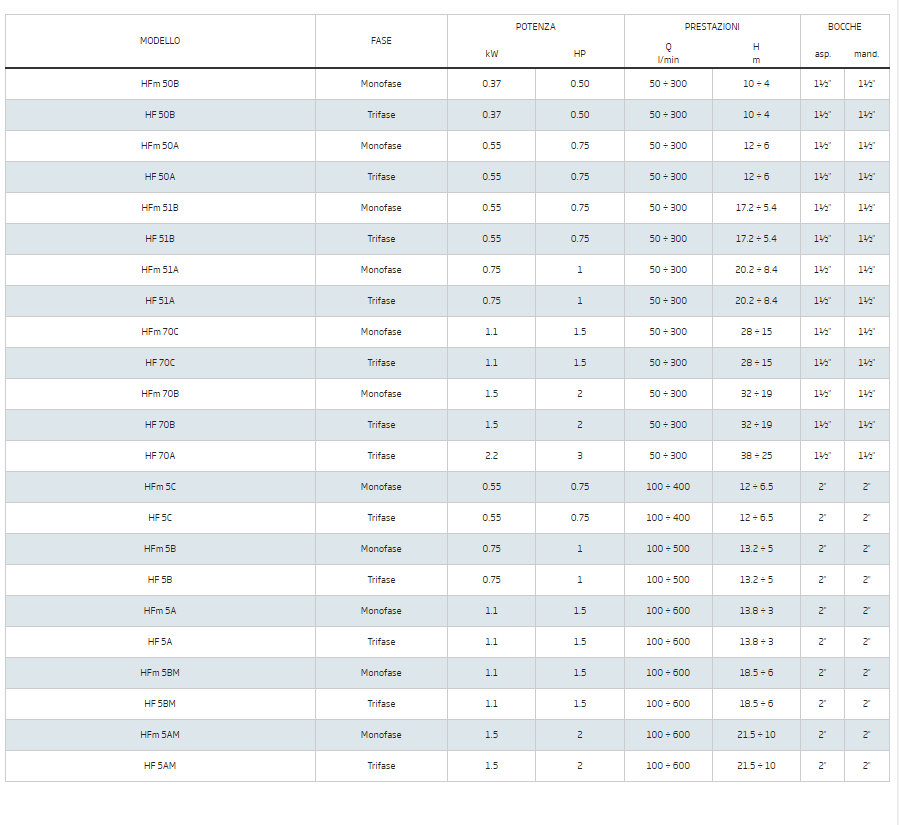The width and height of the screenshot is (899, 825).
Task: Click model name HFm 50B
Action: tap(160, 84)
